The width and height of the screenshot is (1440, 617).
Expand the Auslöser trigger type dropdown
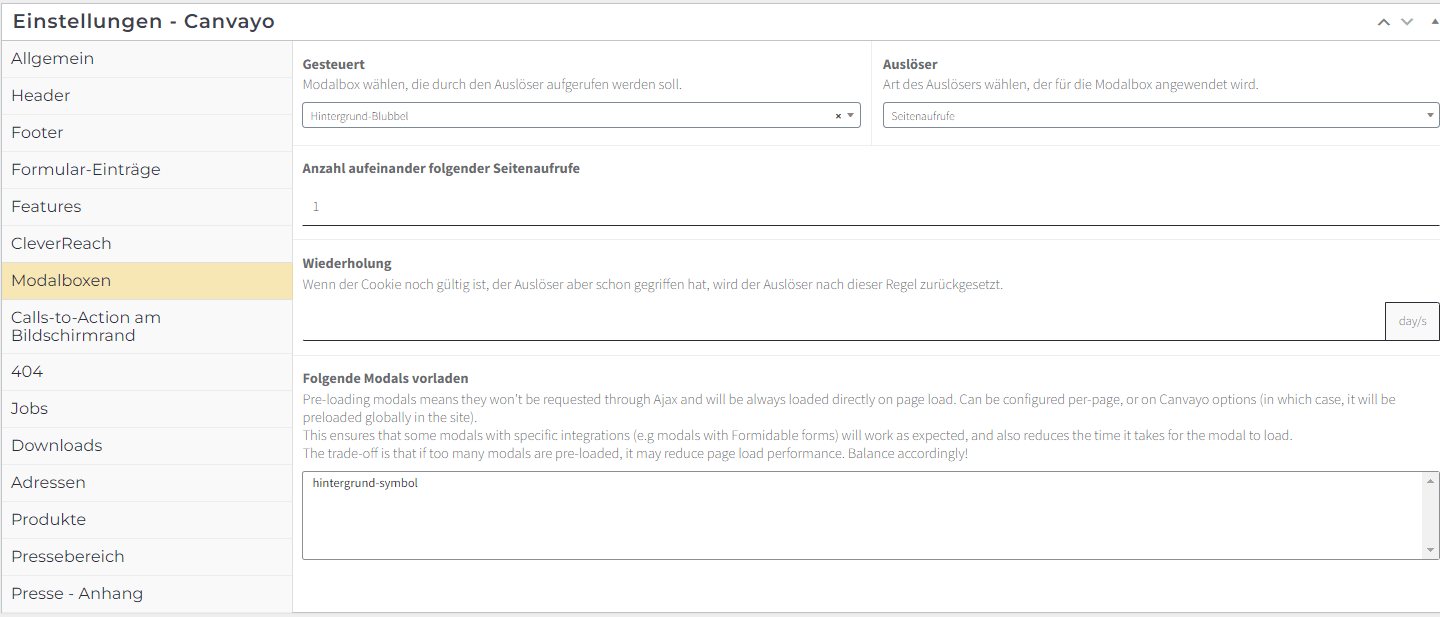[x=1160, y=116]
